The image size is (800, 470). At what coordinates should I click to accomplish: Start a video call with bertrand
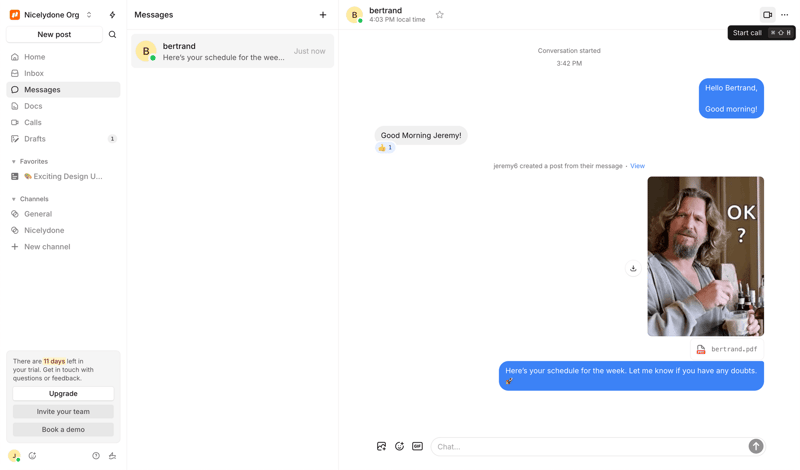pyautogui.click(x=767, y=15)
